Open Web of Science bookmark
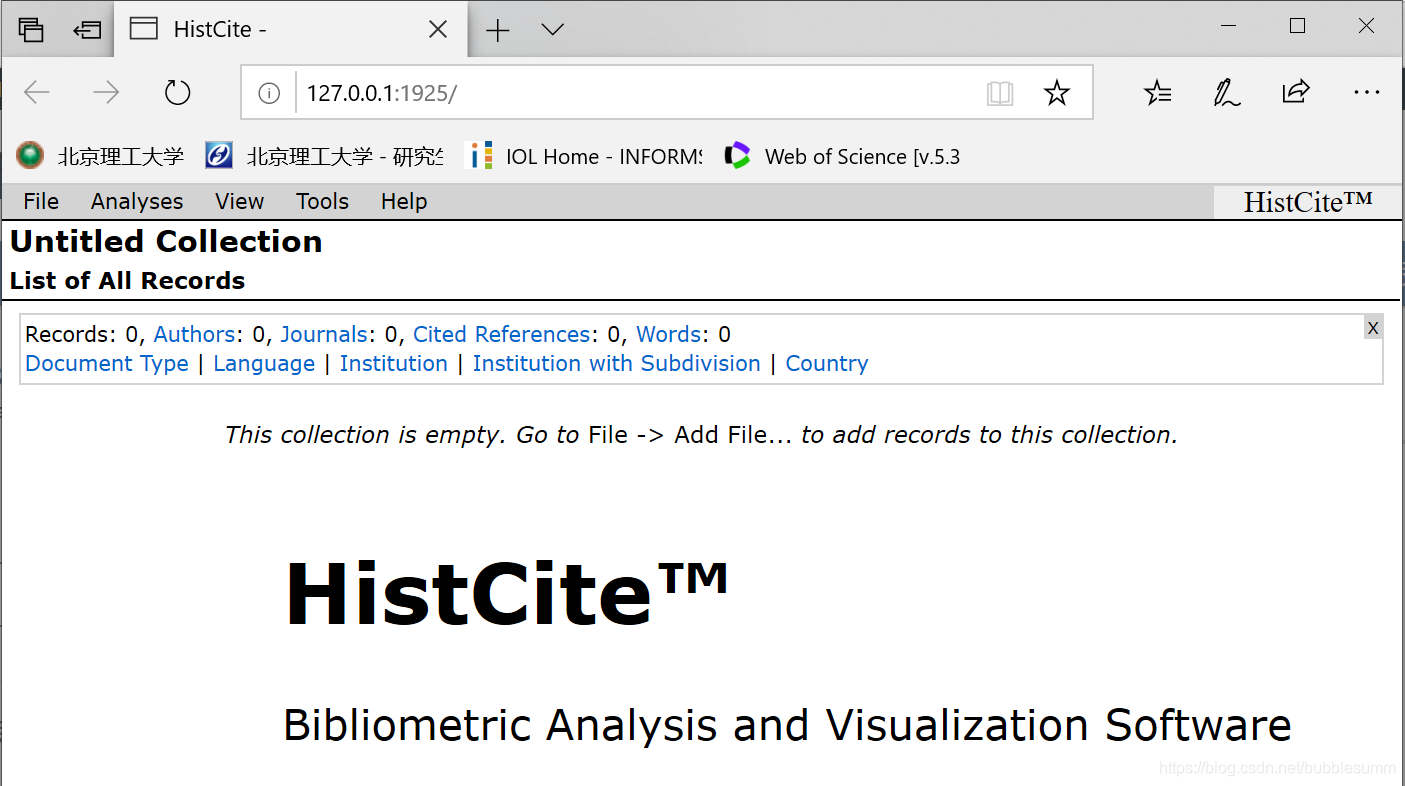This screenshot has height=786, width=1405. [x=842, y=156]
